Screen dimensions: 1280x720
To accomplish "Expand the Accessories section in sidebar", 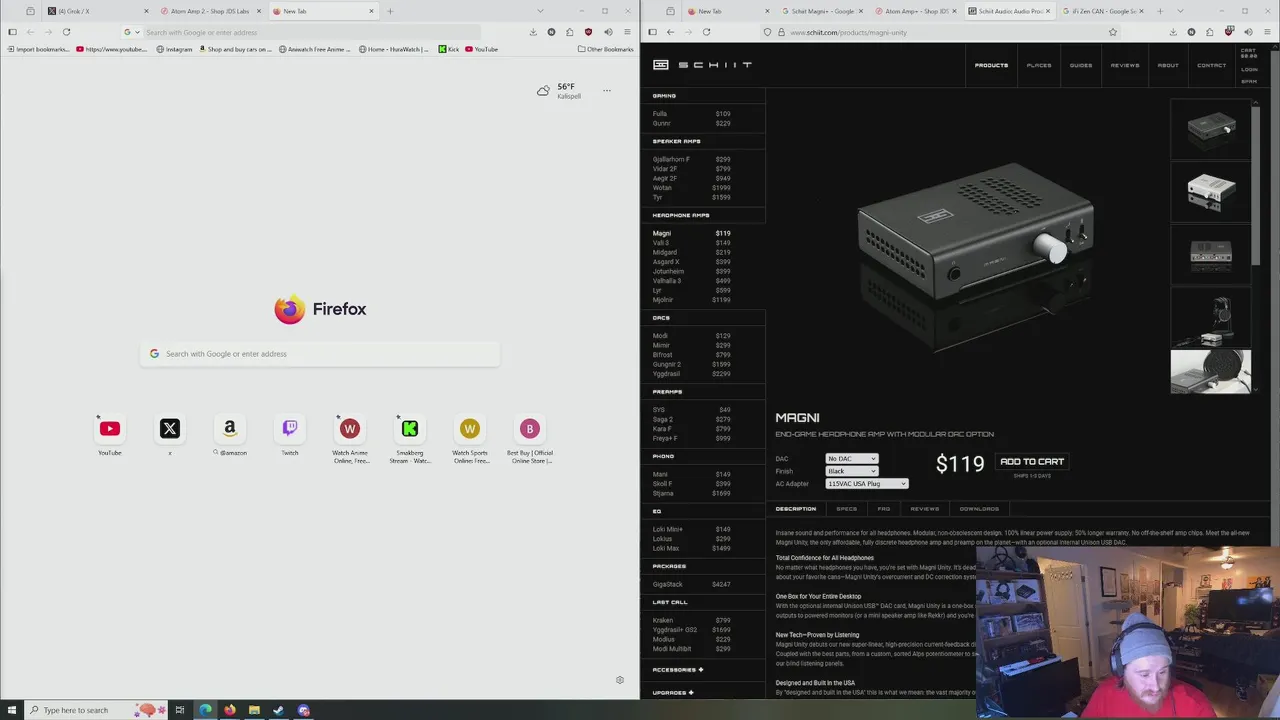I will click(x=678, y=669).
